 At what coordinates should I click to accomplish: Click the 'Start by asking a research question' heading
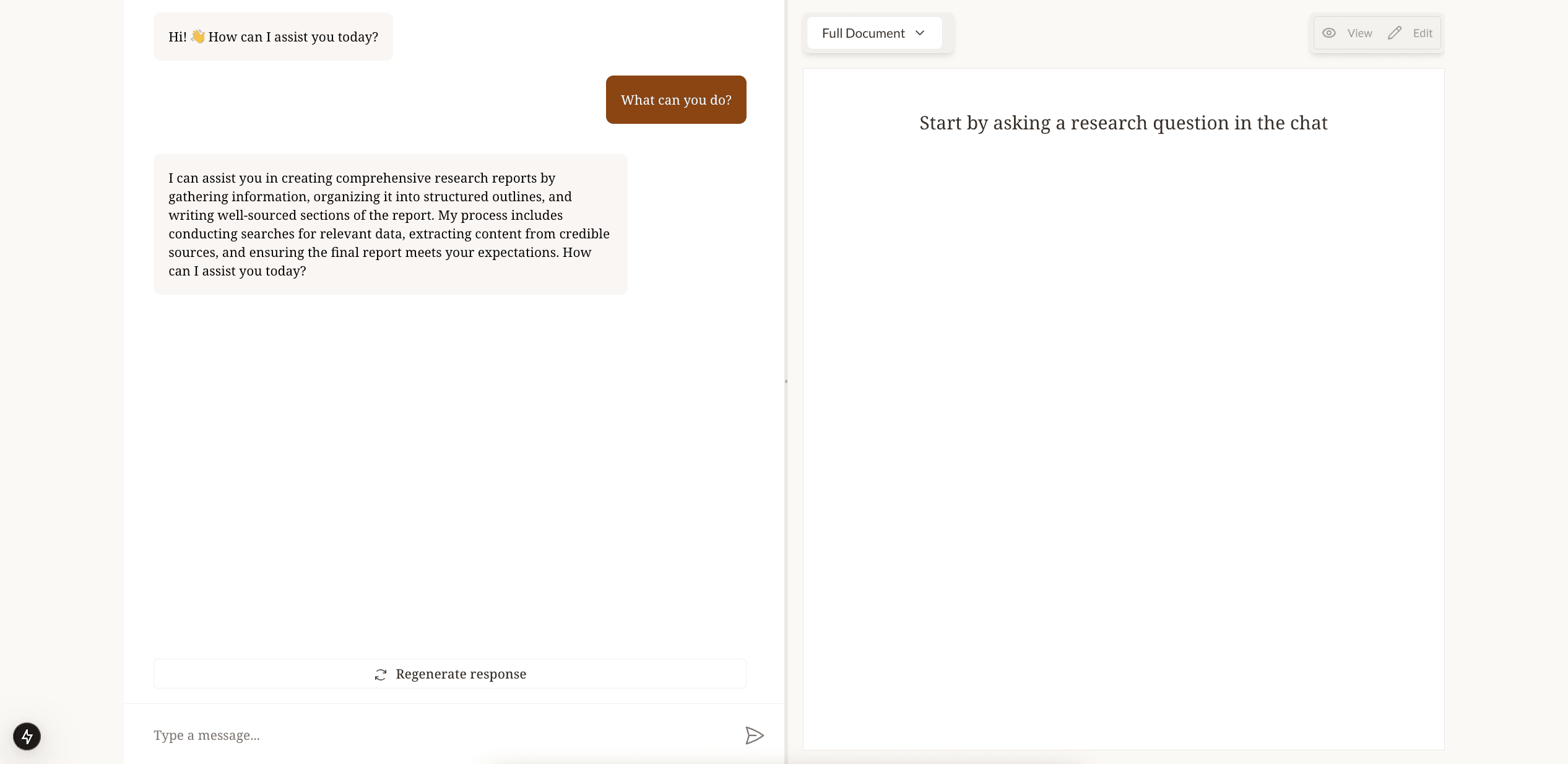click(x=1123, y=123)
